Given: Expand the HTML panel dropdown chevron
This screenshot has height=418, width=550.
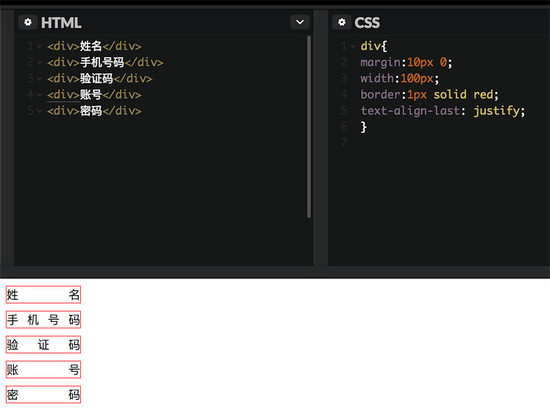Looking at the screenshot, I should (x=300, y=22).
